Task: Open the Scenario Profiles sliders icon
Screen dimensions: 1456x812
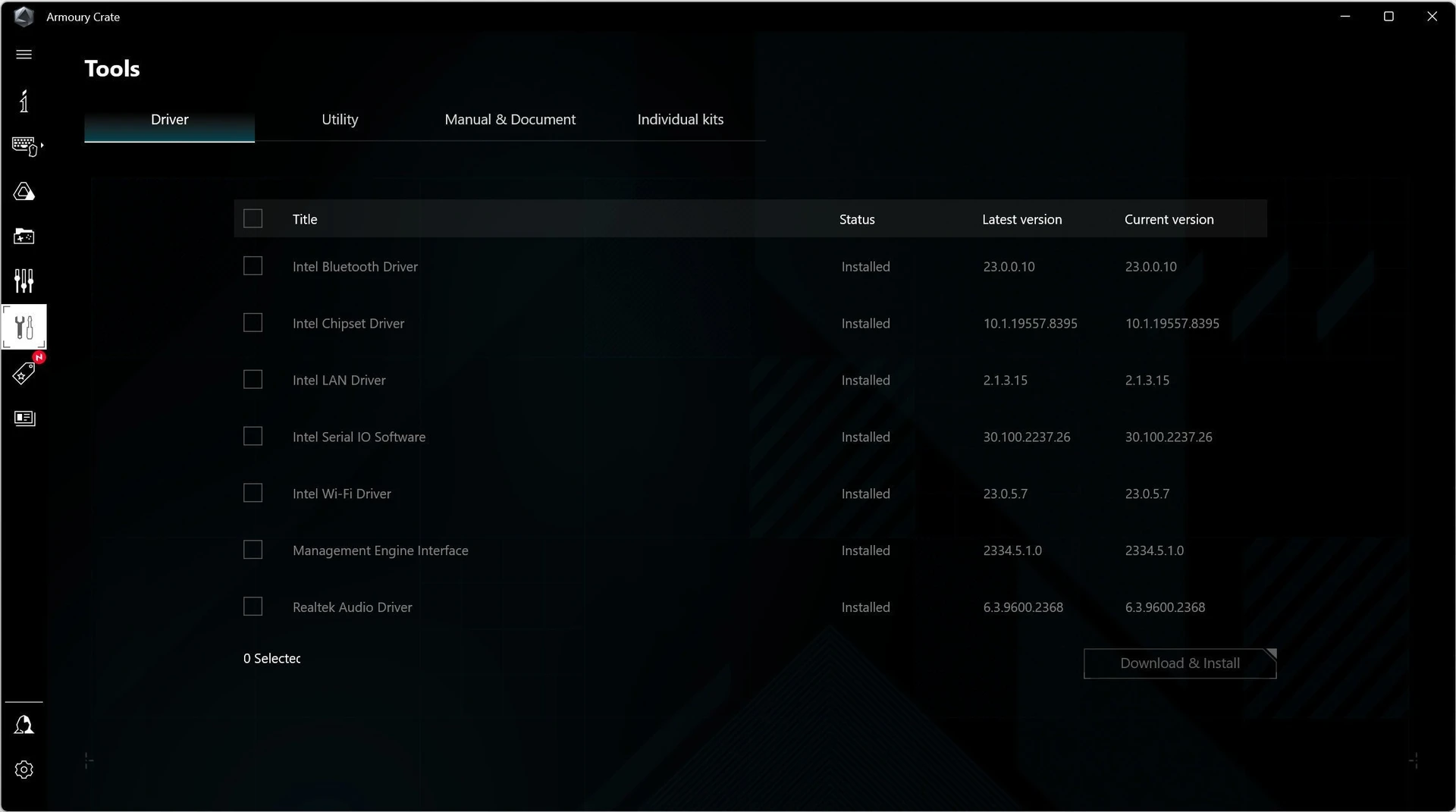Action: pyautogui.click(x=24, y=281)
